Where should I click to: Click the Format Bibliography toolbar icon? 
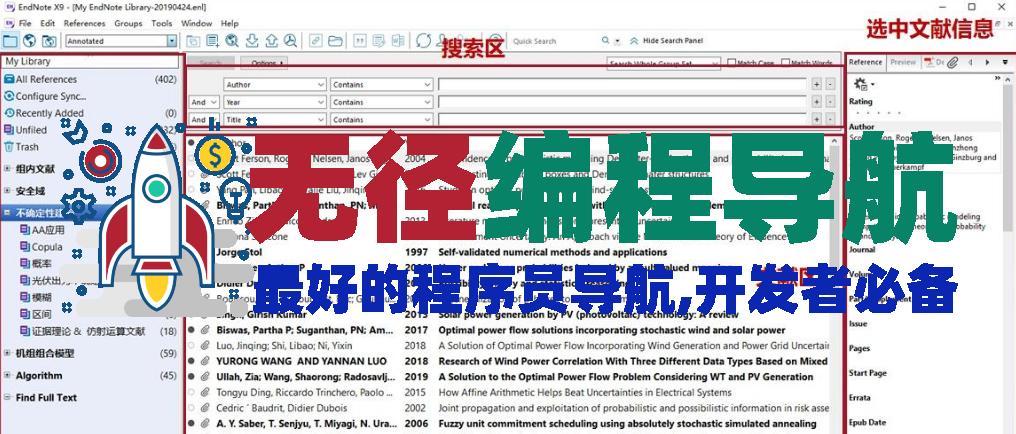coord(379,41)
